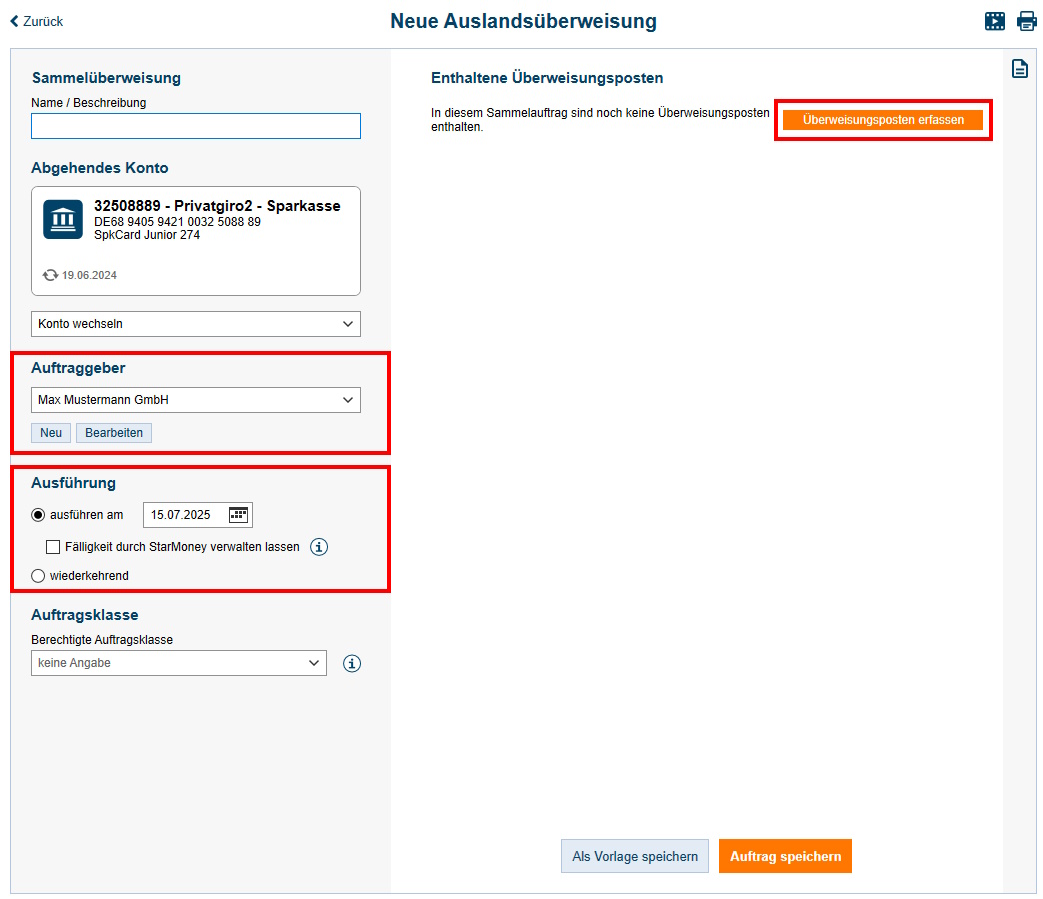Select the 'ausführen am' radio button
This screenshot has width=1043, height=899.
point(39,515)
